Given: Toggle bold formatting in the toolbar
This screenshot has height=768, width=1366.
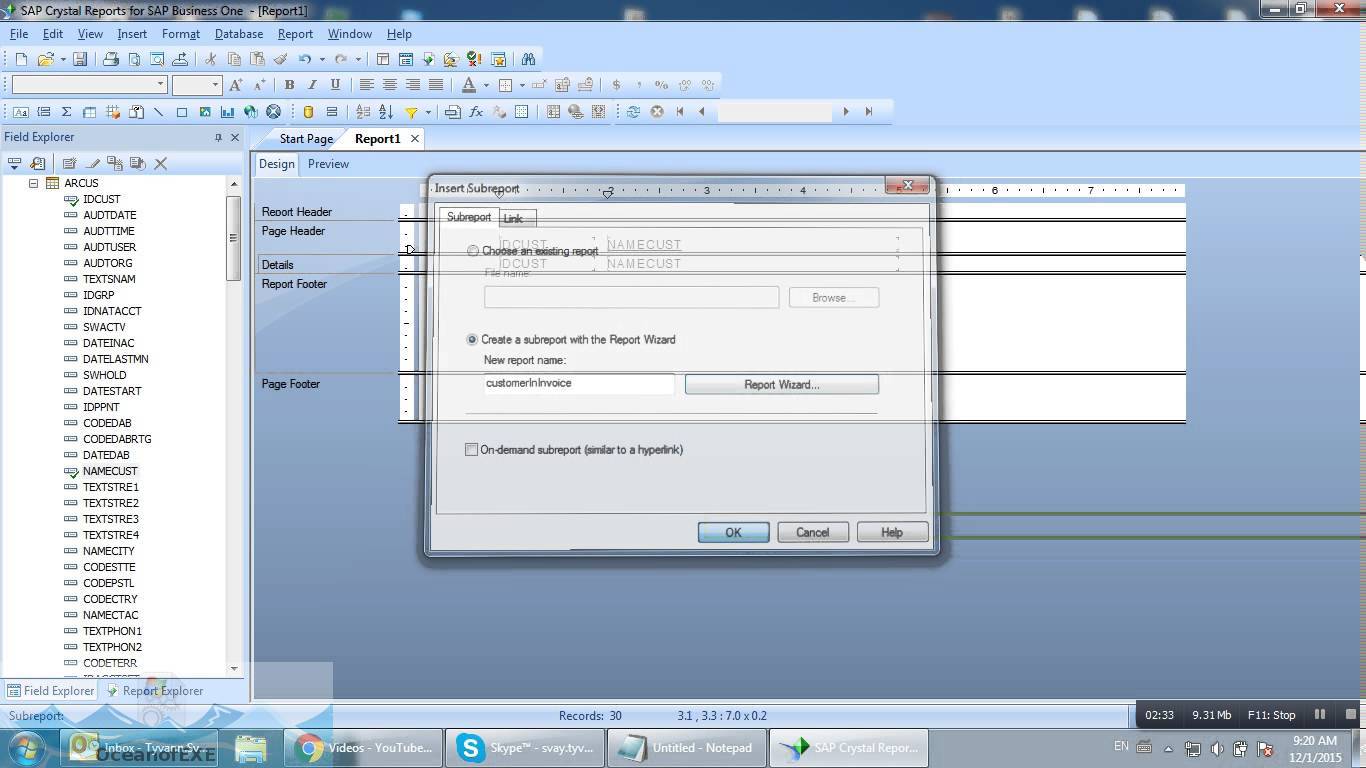Looking at the screenshot, I should [x=289, y=84].
